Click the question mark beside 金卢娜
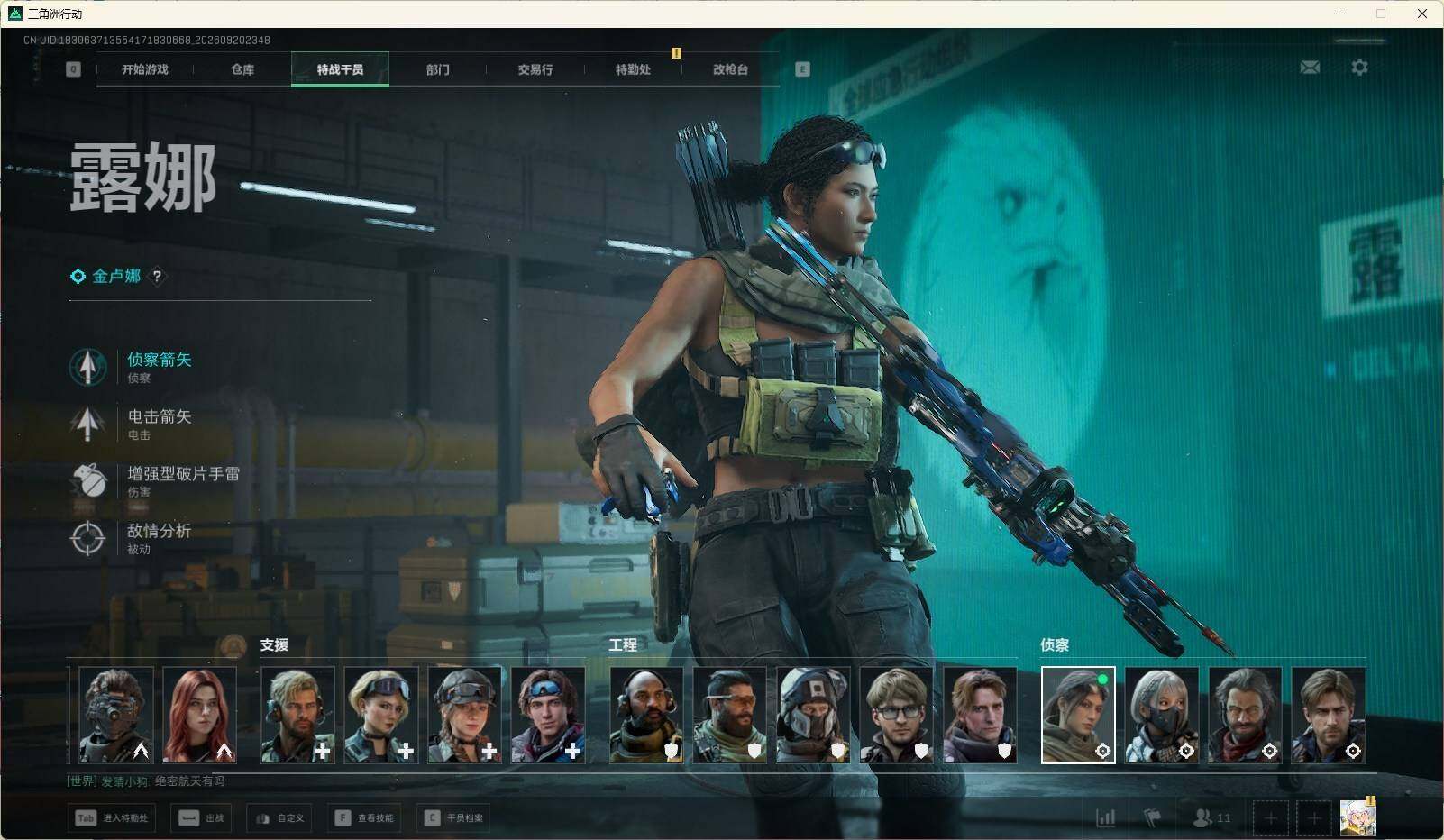1444x840 pixels. 157,277
